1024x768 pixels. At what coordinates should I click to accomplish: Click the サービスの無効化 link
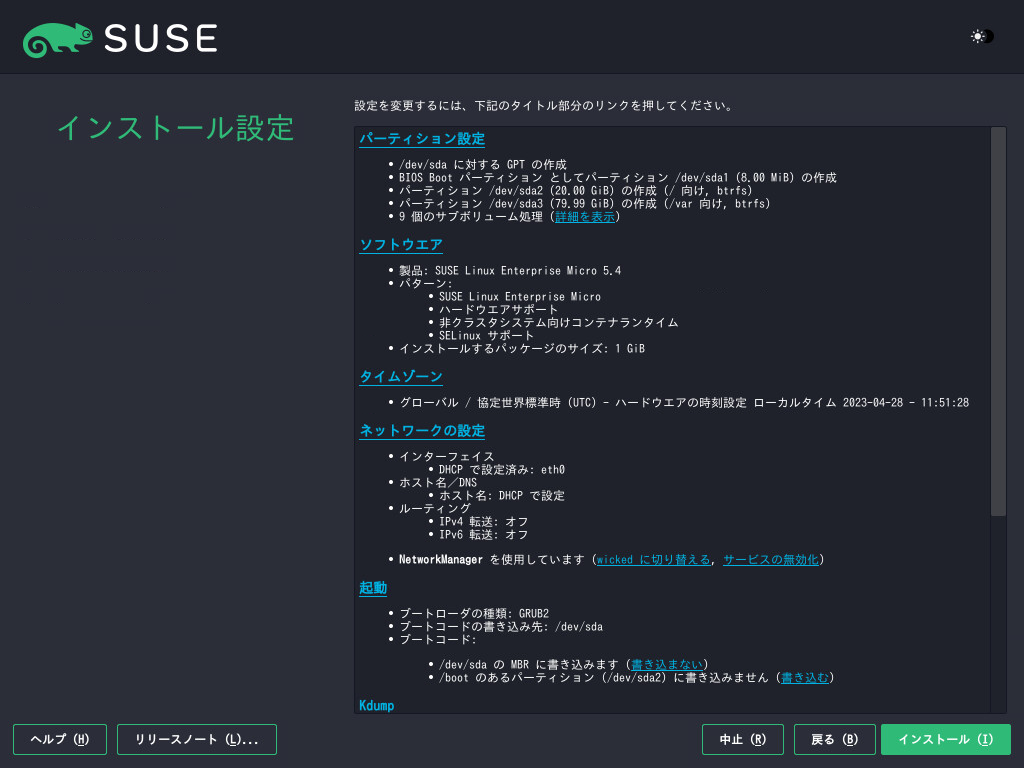coord(771,560)
